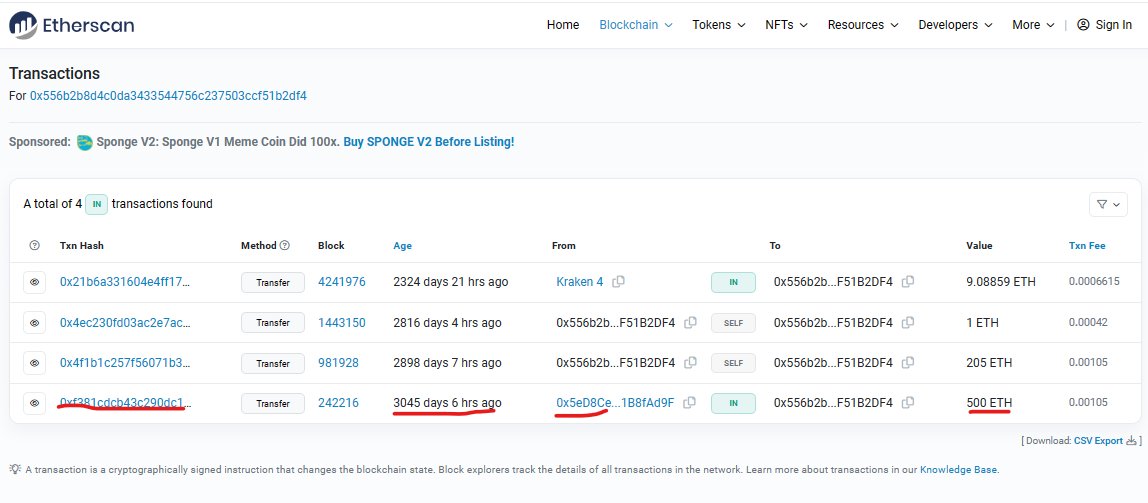
Task: Click the Sign In button
Action: tap(1104, 25)
